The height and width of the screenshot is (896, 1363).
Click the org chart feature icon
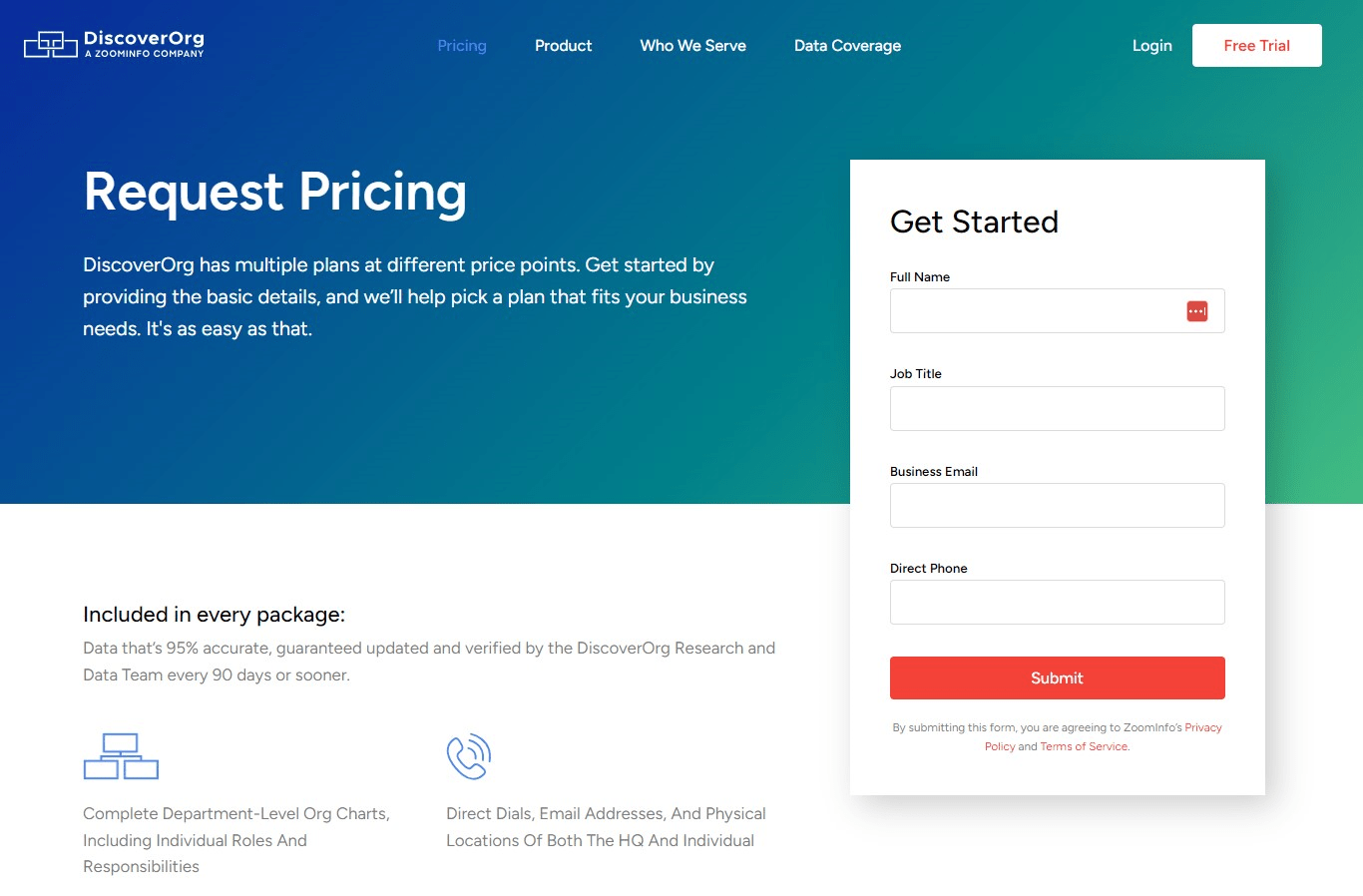click(x=120, y=755)
